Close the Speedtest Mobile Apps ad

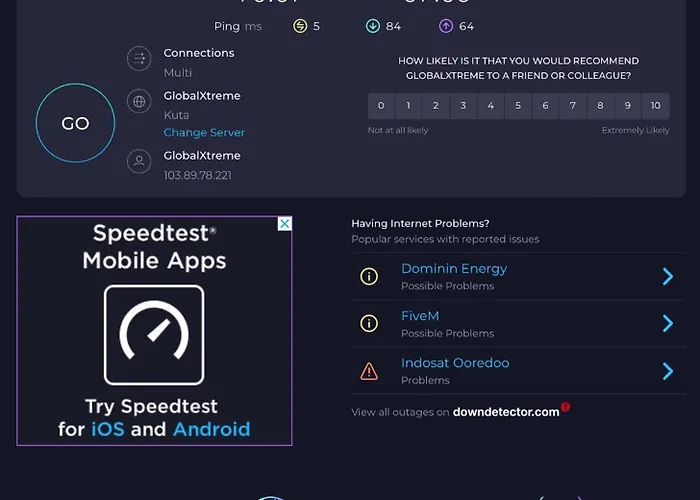(285, 224)
